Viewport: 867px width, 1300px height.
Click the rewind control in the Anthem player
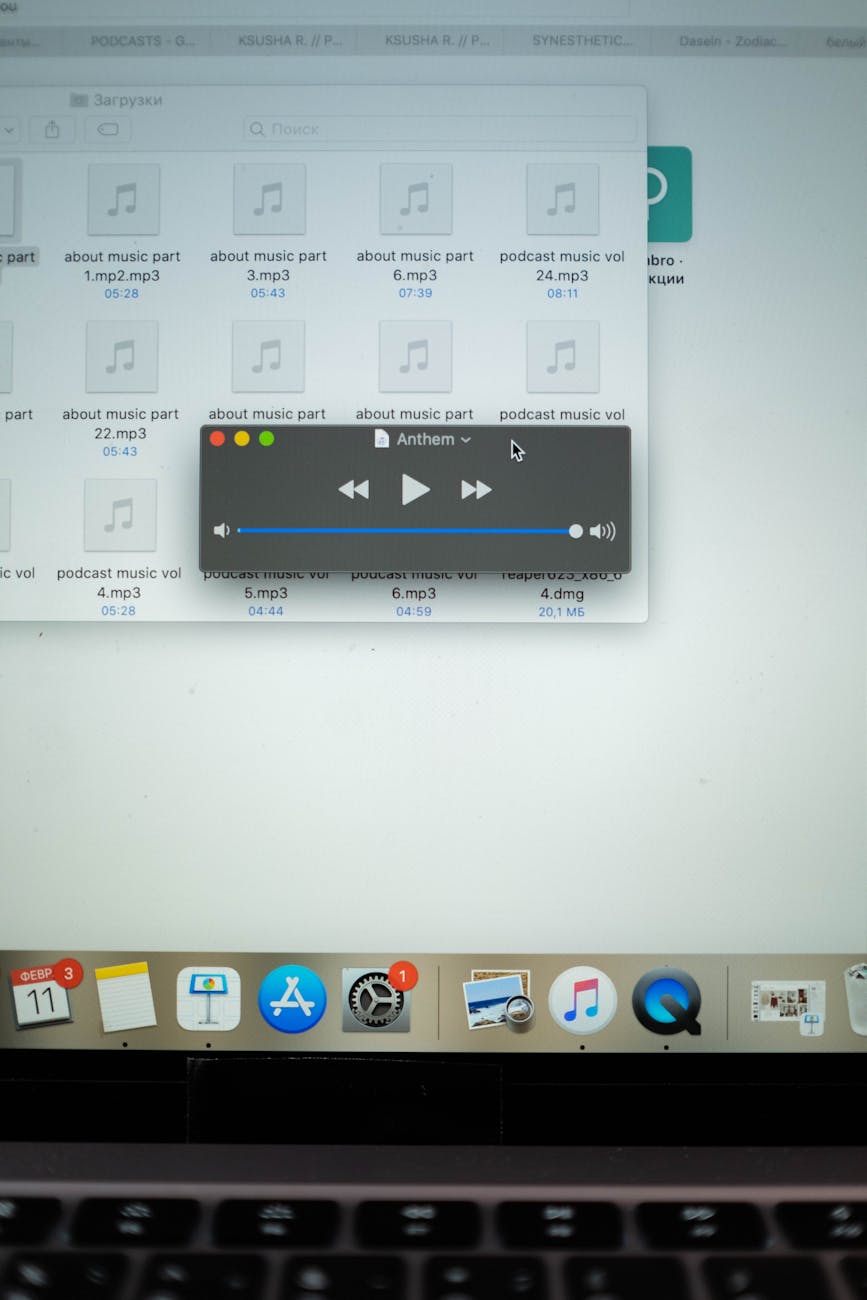pos(354,489)
